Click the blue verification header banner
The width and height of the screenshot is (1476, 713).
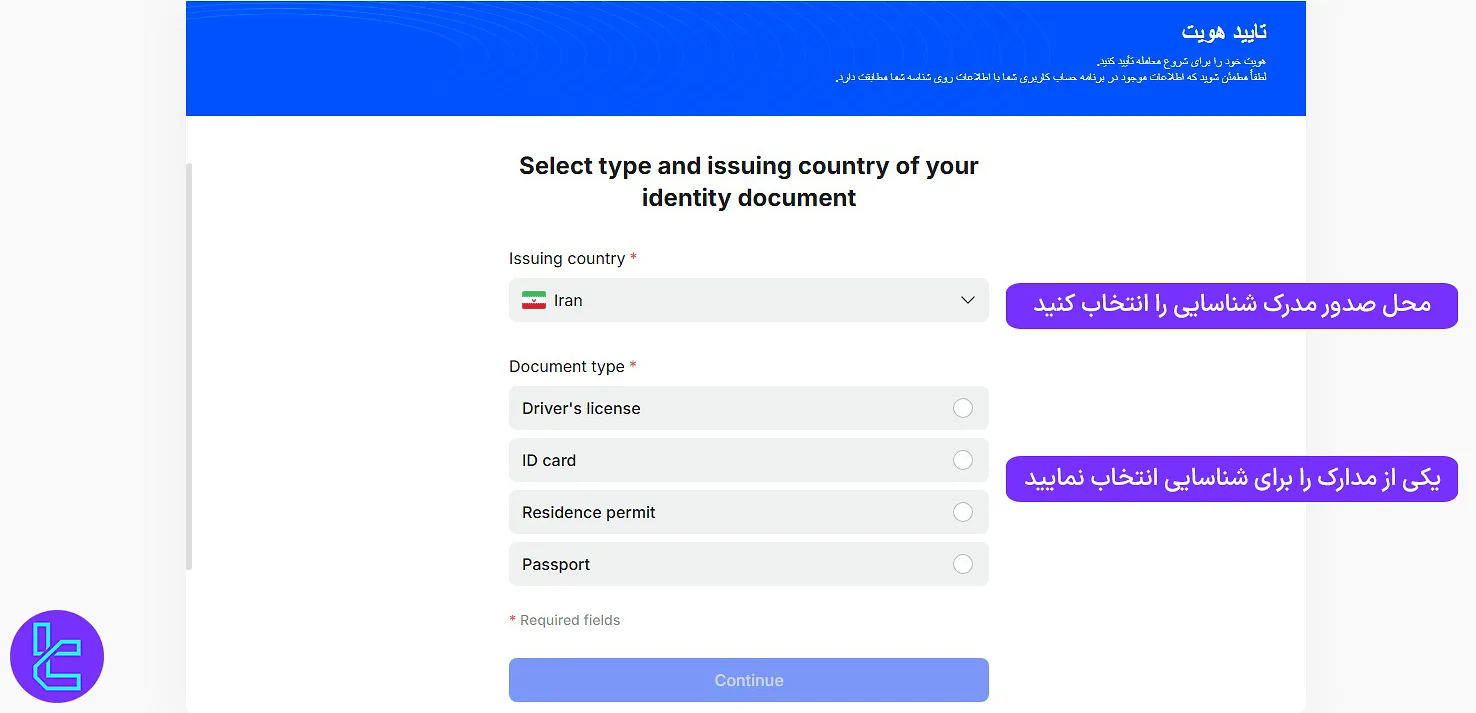pos(745,58)
